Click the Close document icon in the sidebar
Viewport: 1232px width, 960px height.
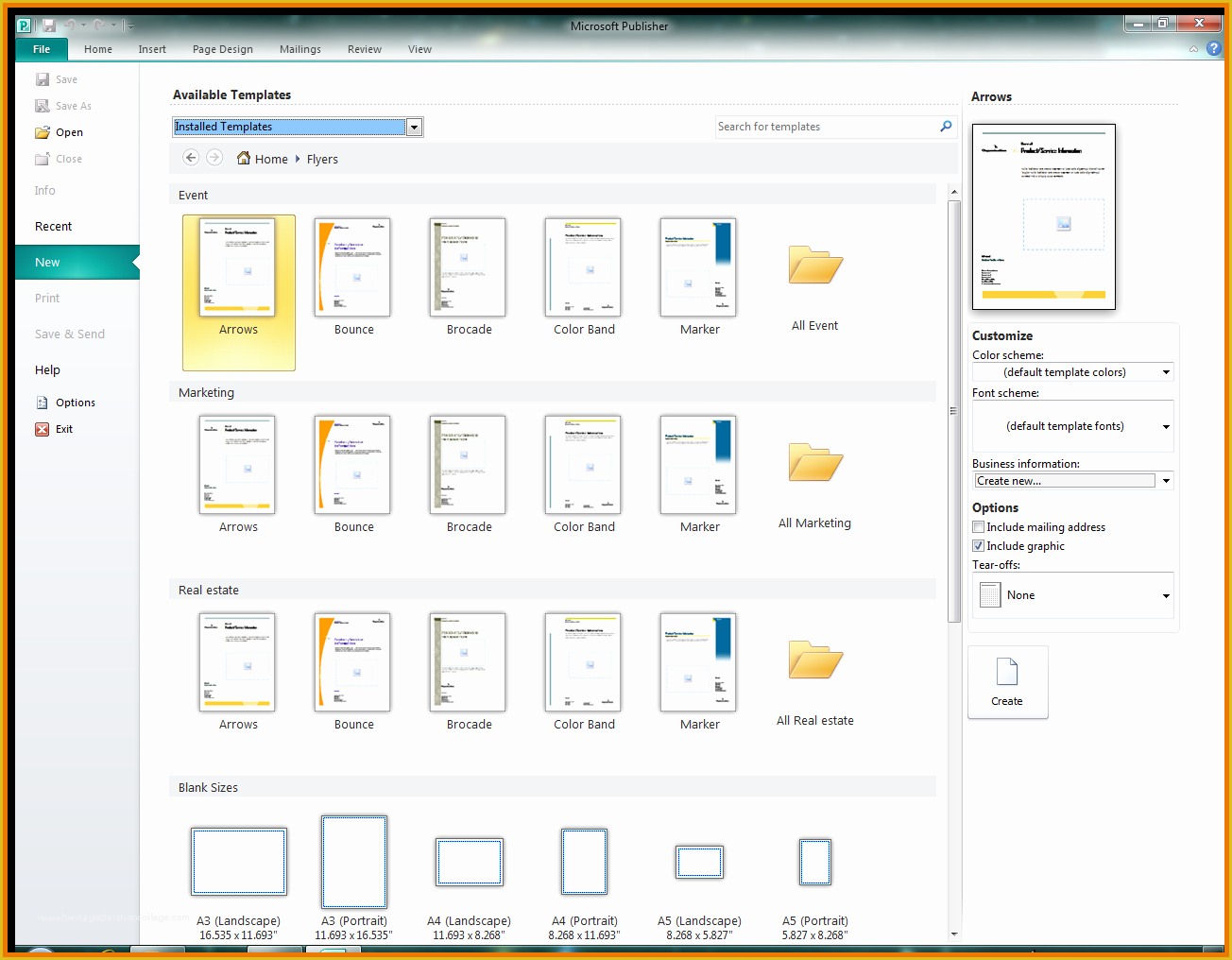click(43, 159)
